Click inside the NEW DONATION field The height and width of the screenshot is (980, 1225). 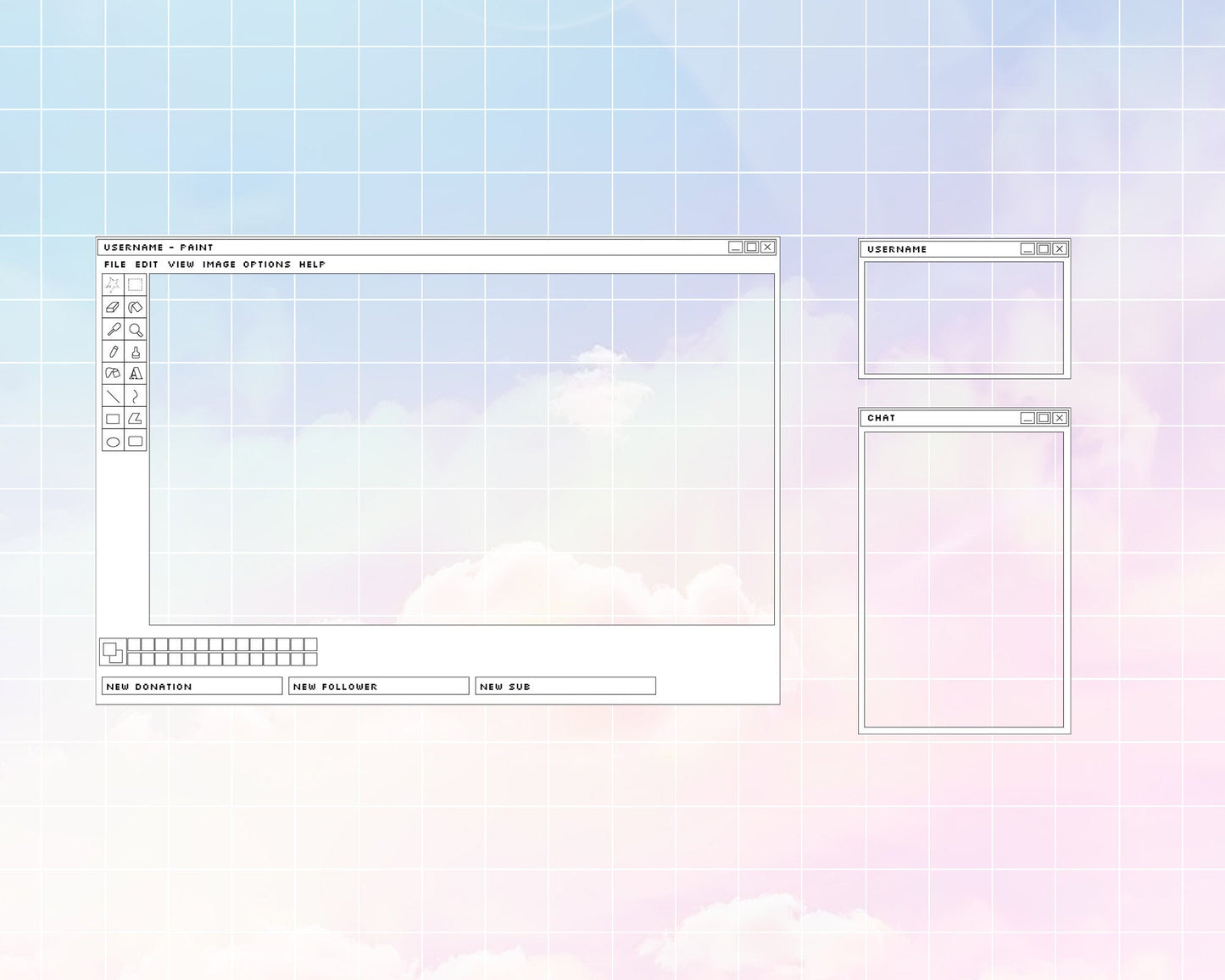click(191, 686)
